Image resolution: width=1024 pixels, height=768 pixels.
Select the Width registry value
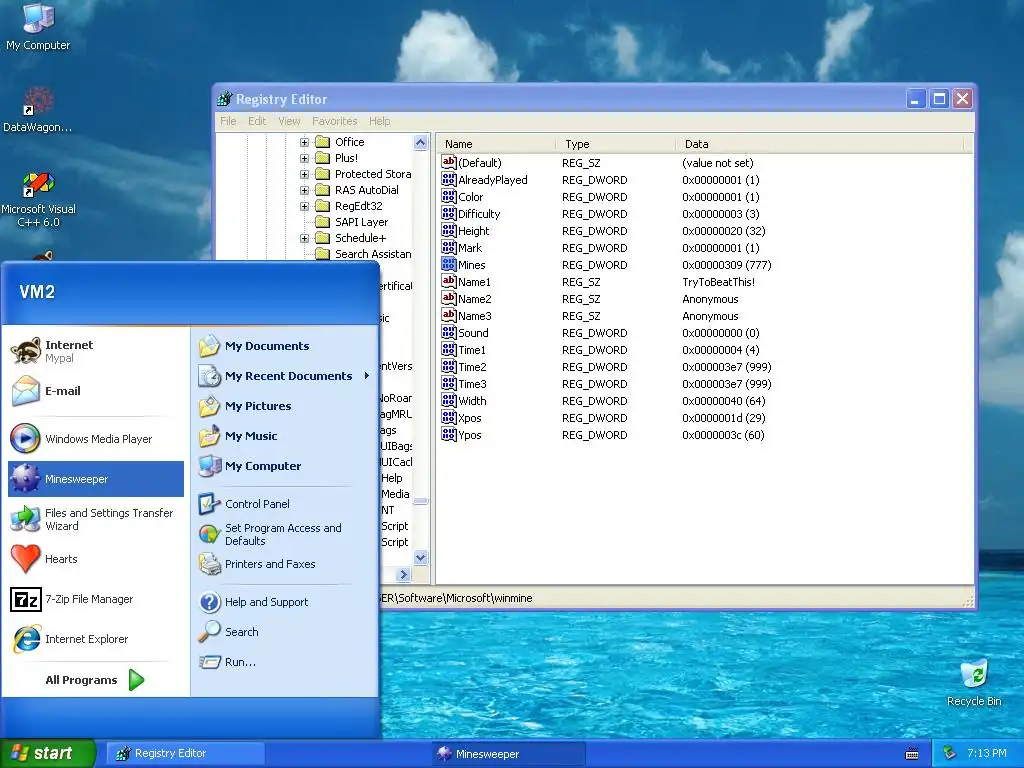pos(472,401)
